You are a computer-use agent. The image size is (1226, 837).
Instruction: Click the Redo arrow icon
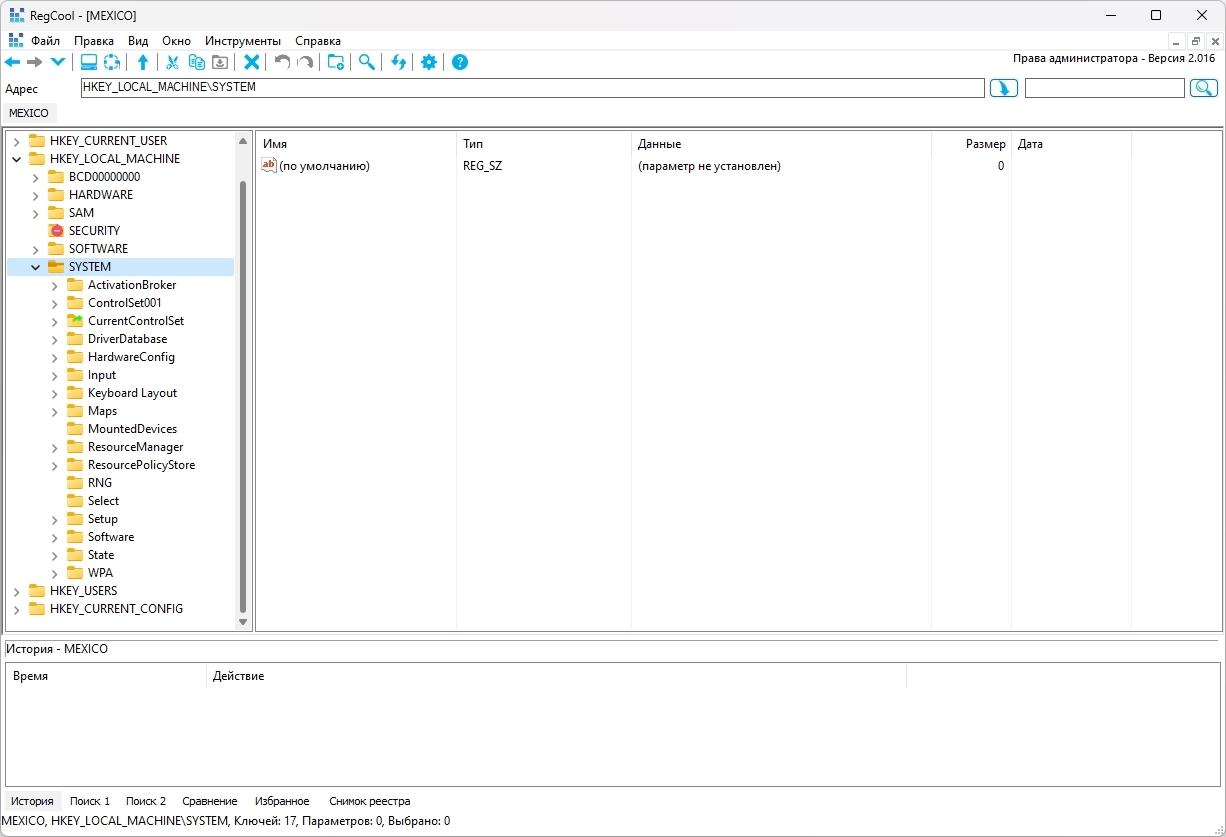305,62
